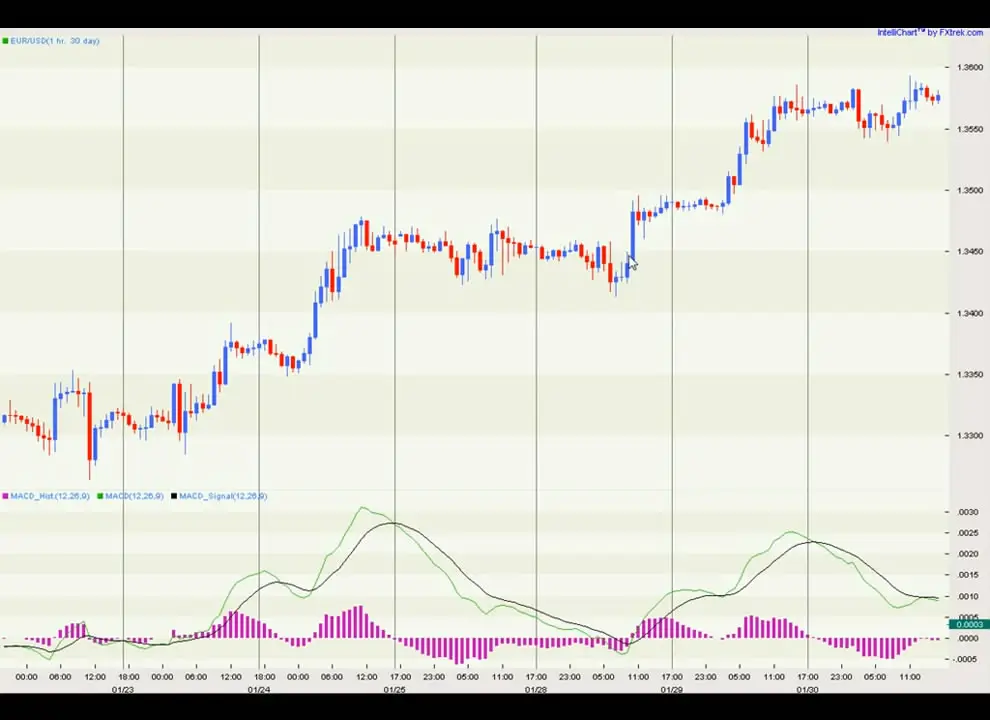Click the magenta MACD_Hist color square
990x720 pixels.
tap(5, 496)
